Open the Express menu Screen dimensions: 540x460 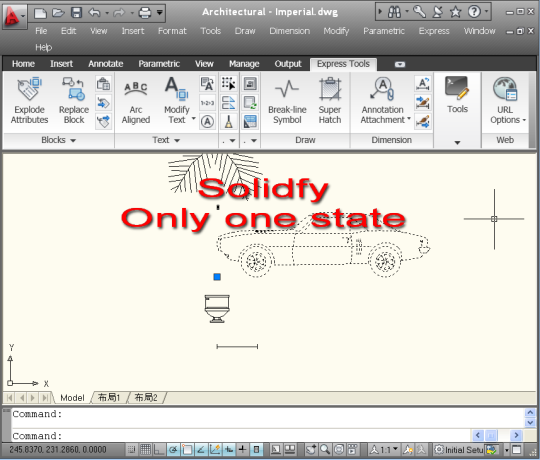pos(434,31)
